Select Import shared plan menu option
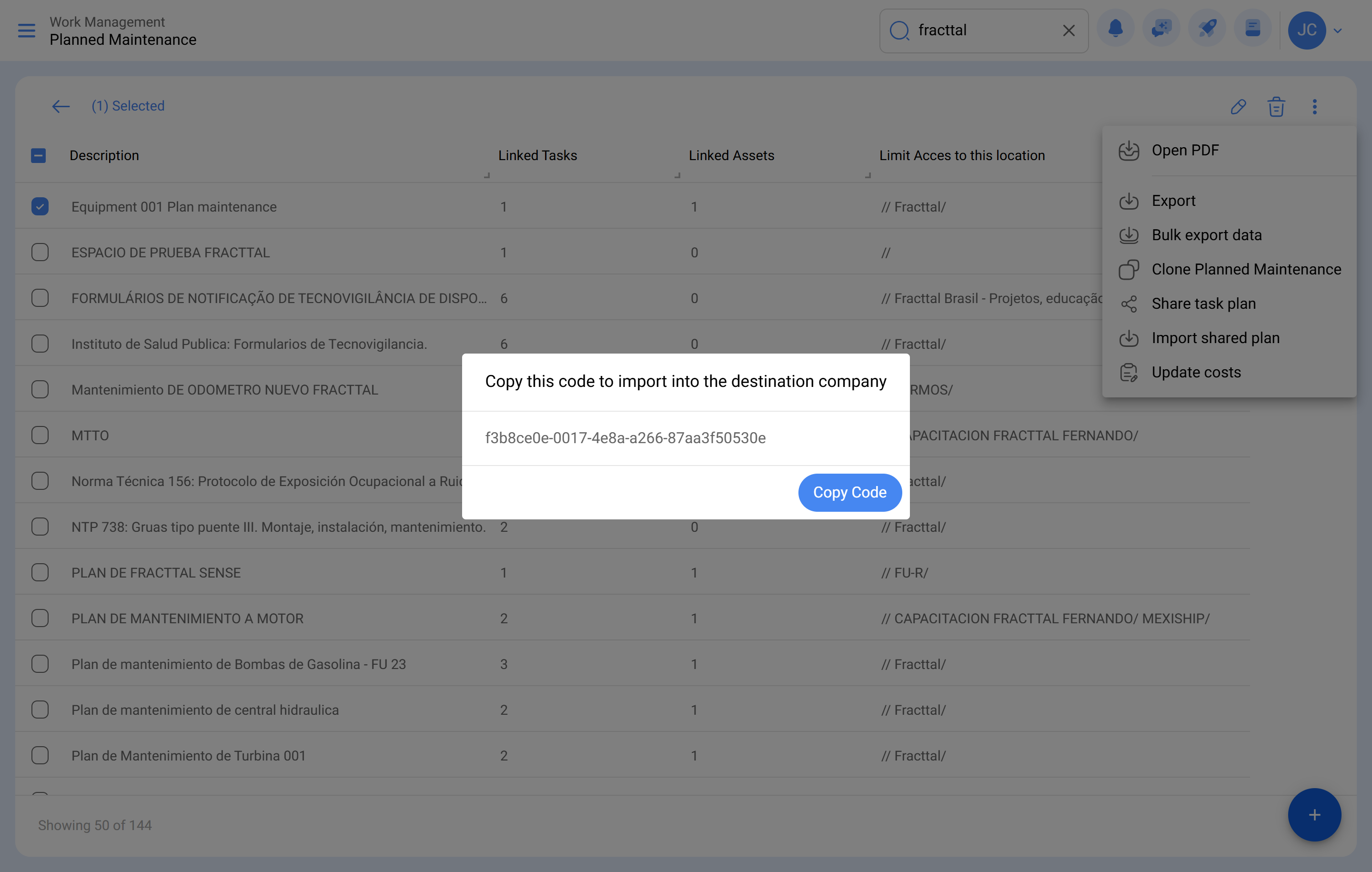1372x872 pixels. click(x=1215, y=338)
